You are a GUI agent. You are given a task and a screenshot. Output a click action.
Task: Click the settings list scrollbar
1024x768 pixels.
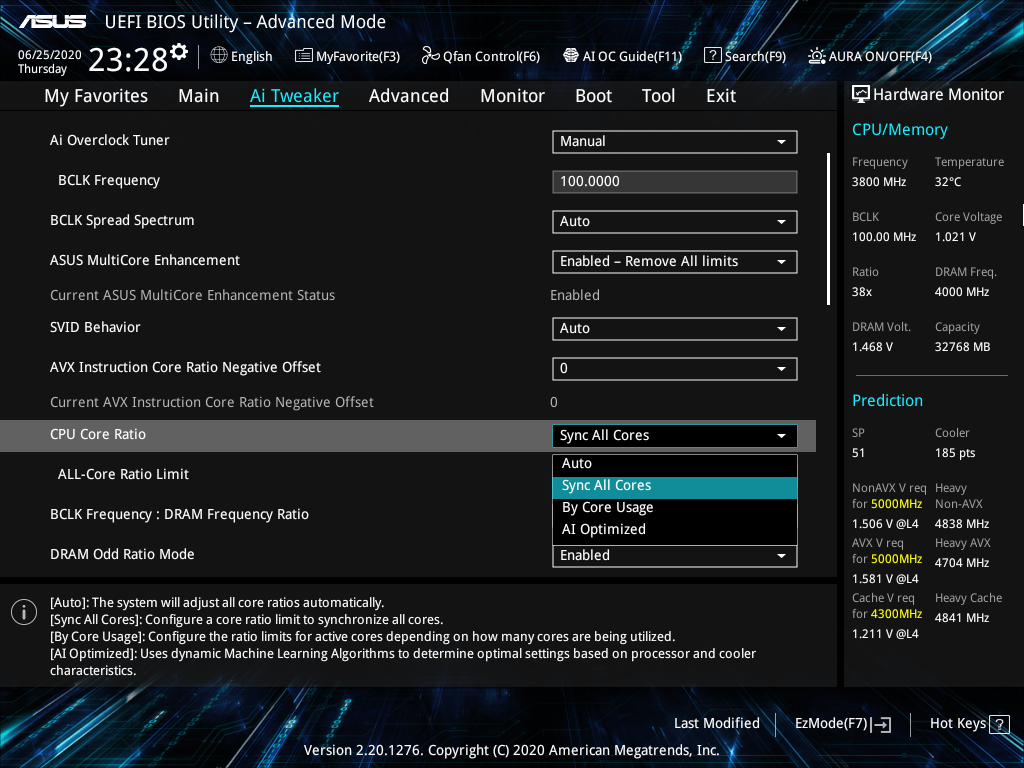(828, 229)
